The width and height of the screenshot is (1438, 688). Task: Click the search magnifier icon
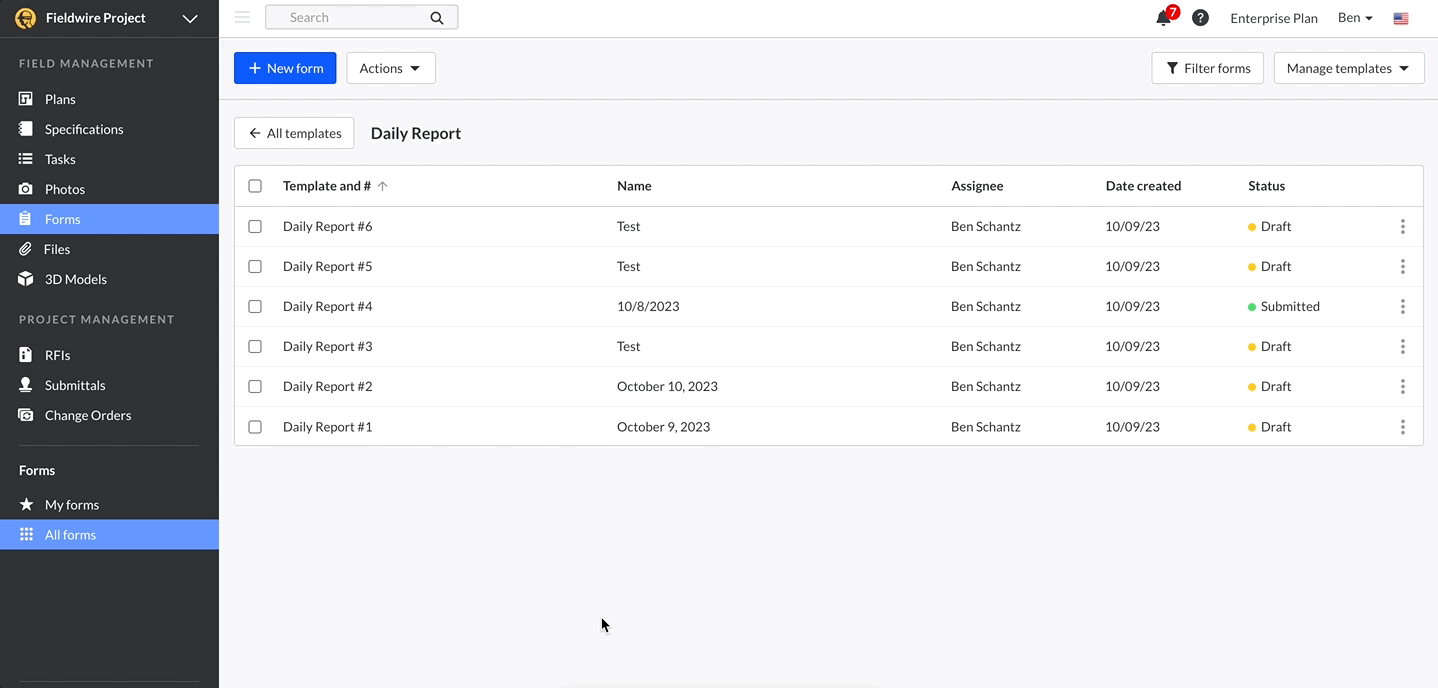(436, 18)
